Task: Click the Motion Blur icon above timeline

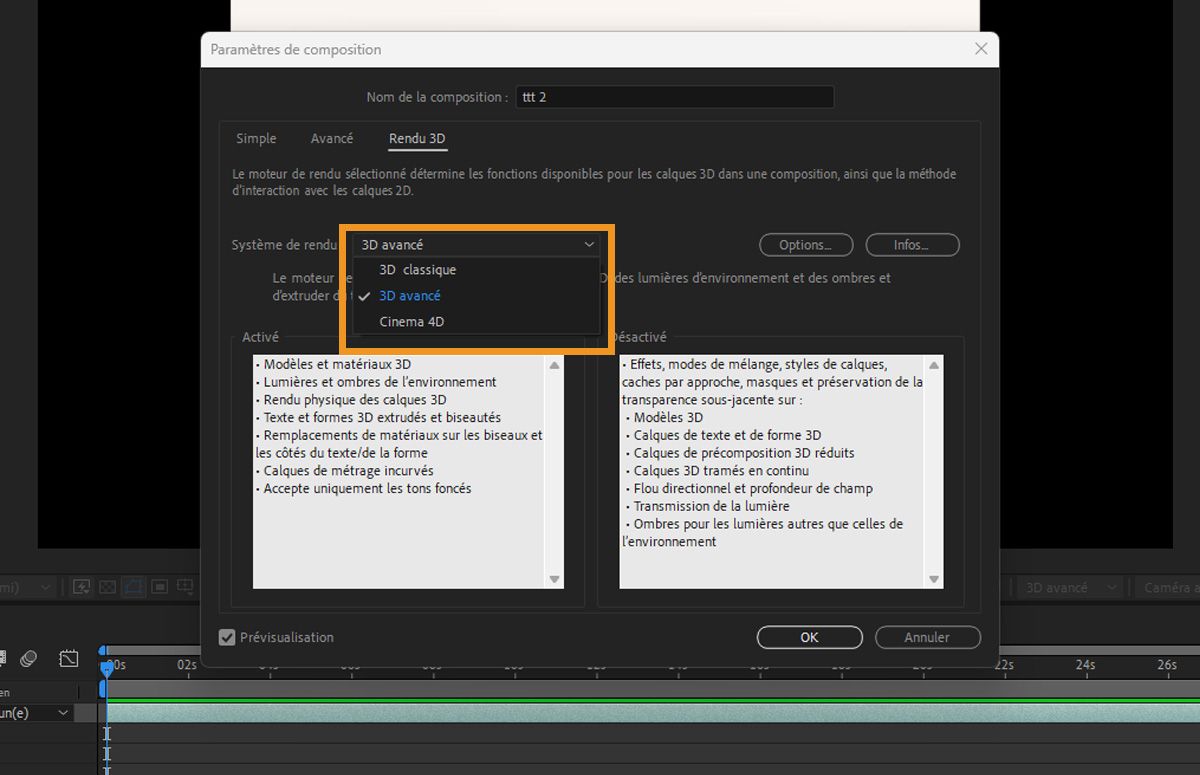Action: [x=28, y=658]
